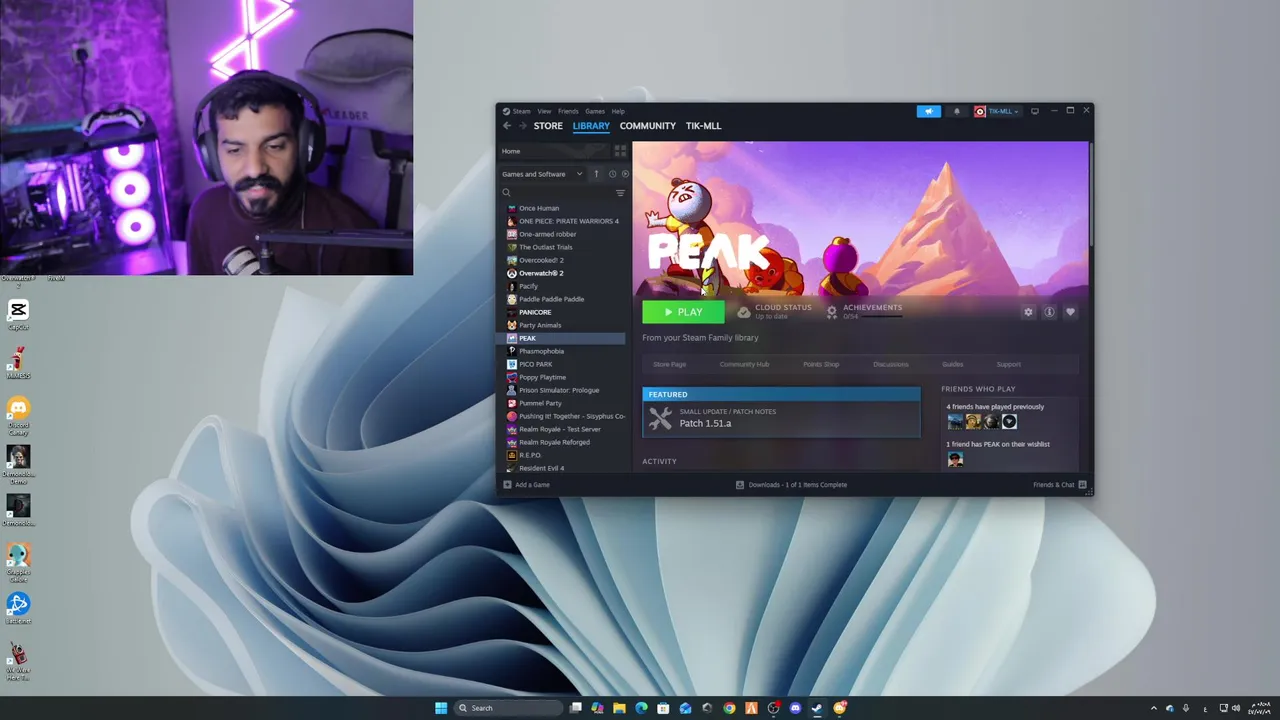Viewport: 1280px width, 720px height.
Task: Toggle the ready-to-play filter icon
Action: (625, 174)
